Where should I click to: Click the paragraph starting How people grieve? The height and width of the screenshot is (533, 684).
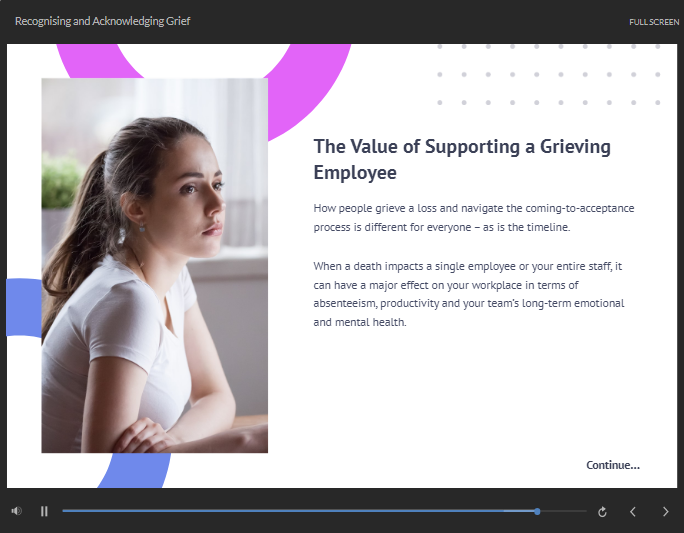click(x=474, y=218)
